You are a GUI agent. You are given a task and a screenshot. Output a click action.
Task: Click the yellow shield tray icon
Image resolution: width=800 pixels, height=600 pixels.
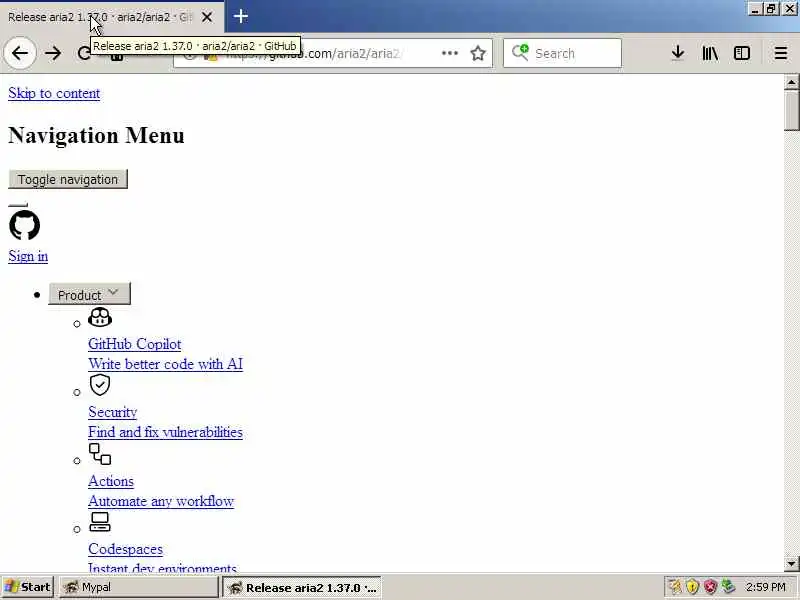(x=692, y=587)
